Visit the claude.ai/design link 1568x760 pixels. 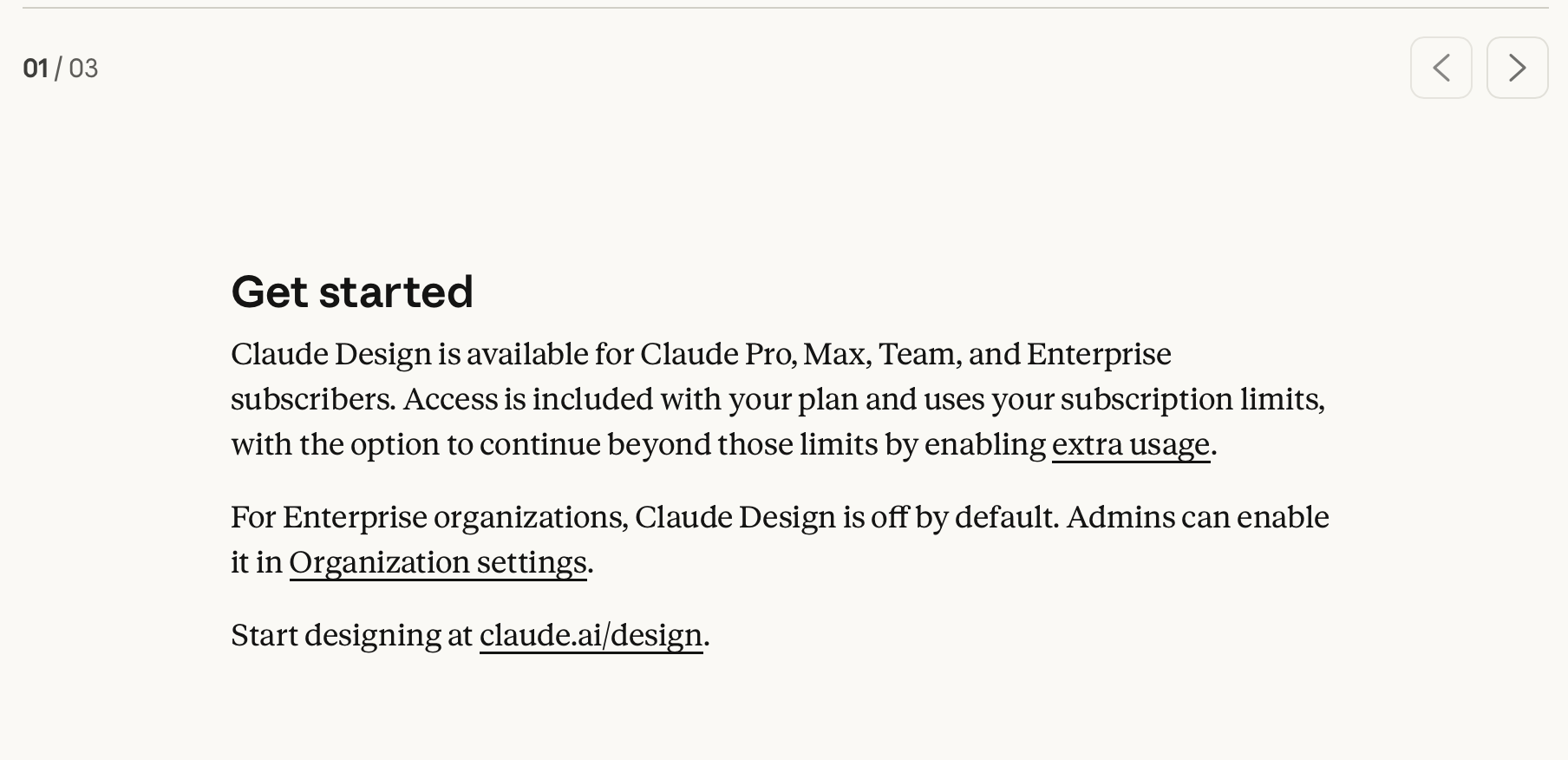click(x=591, y=635)
